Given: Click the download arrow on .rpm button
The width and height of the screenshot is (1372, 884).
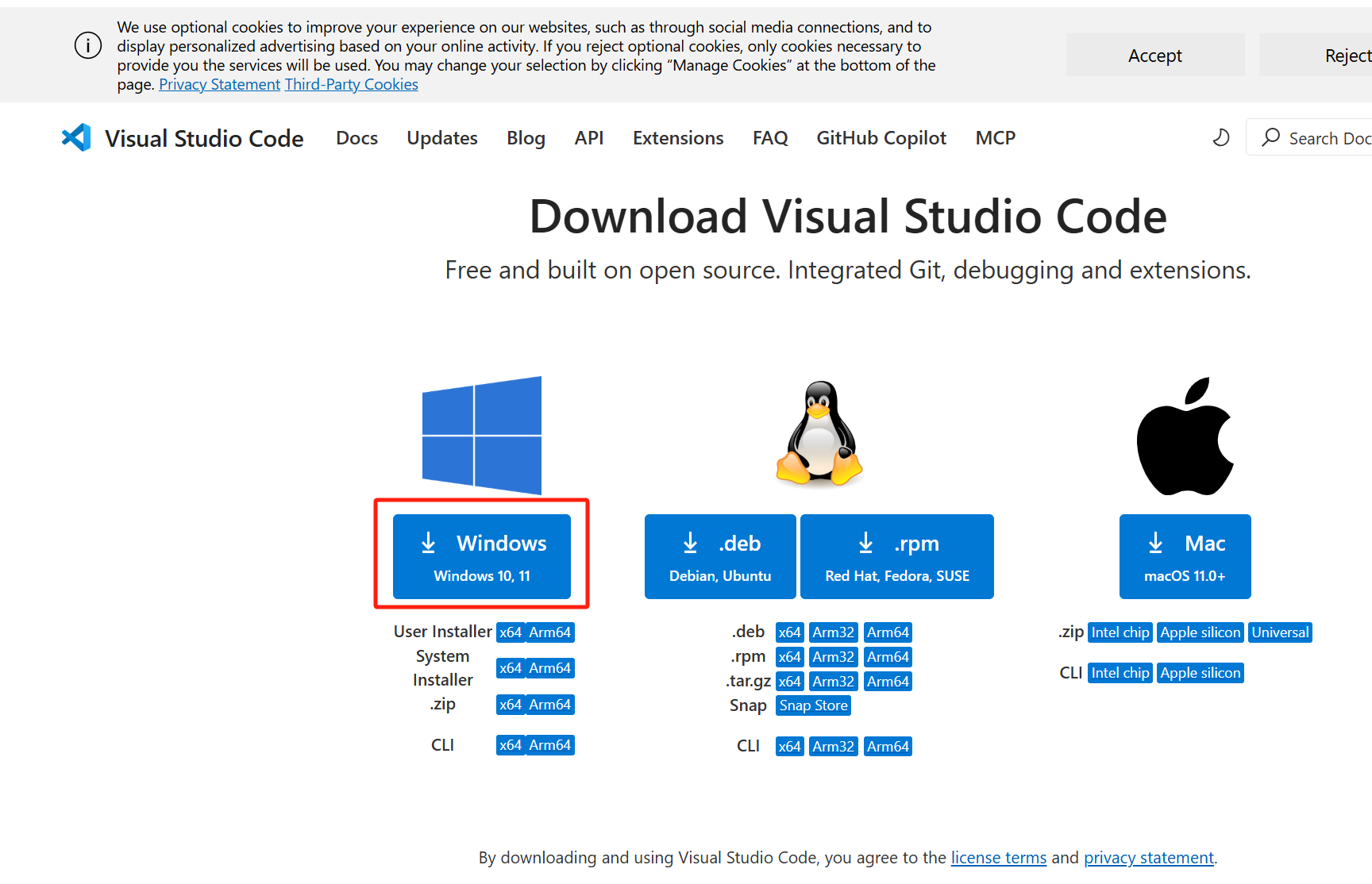Looking at the screenshot, I should pyautogui.click(x=866, y=543).
